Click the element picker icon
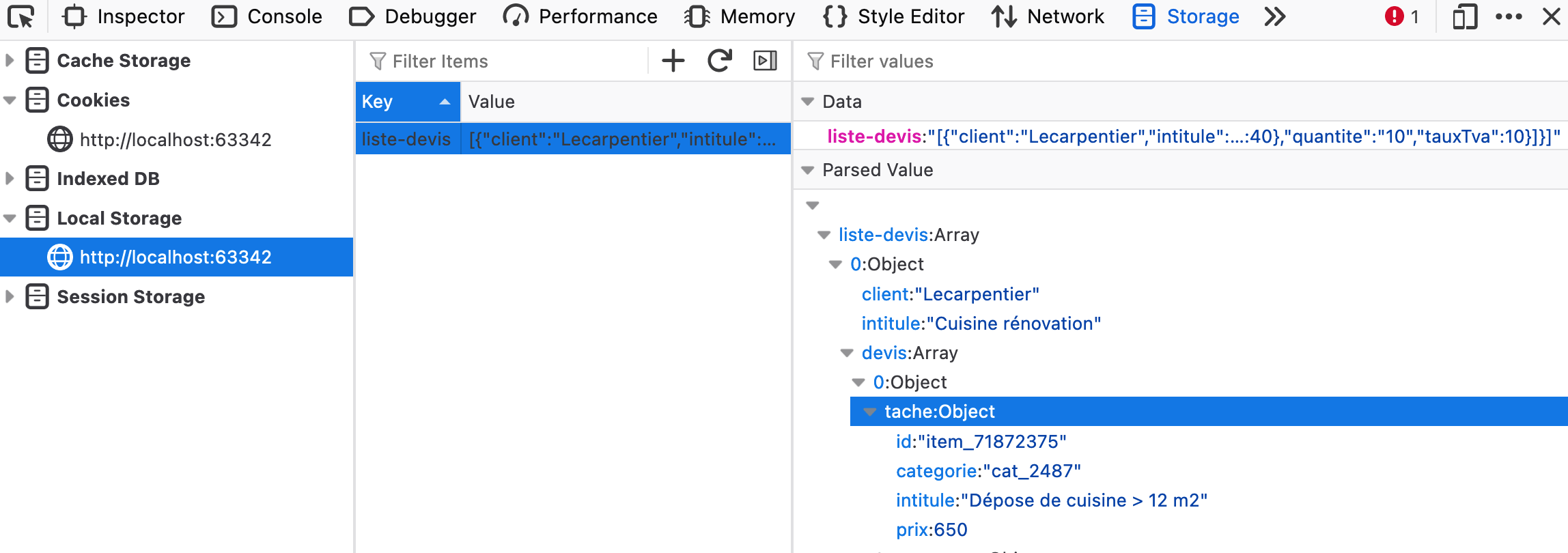Image resolution: width=1568 pixels, height=553 pixels. point(22,16)
